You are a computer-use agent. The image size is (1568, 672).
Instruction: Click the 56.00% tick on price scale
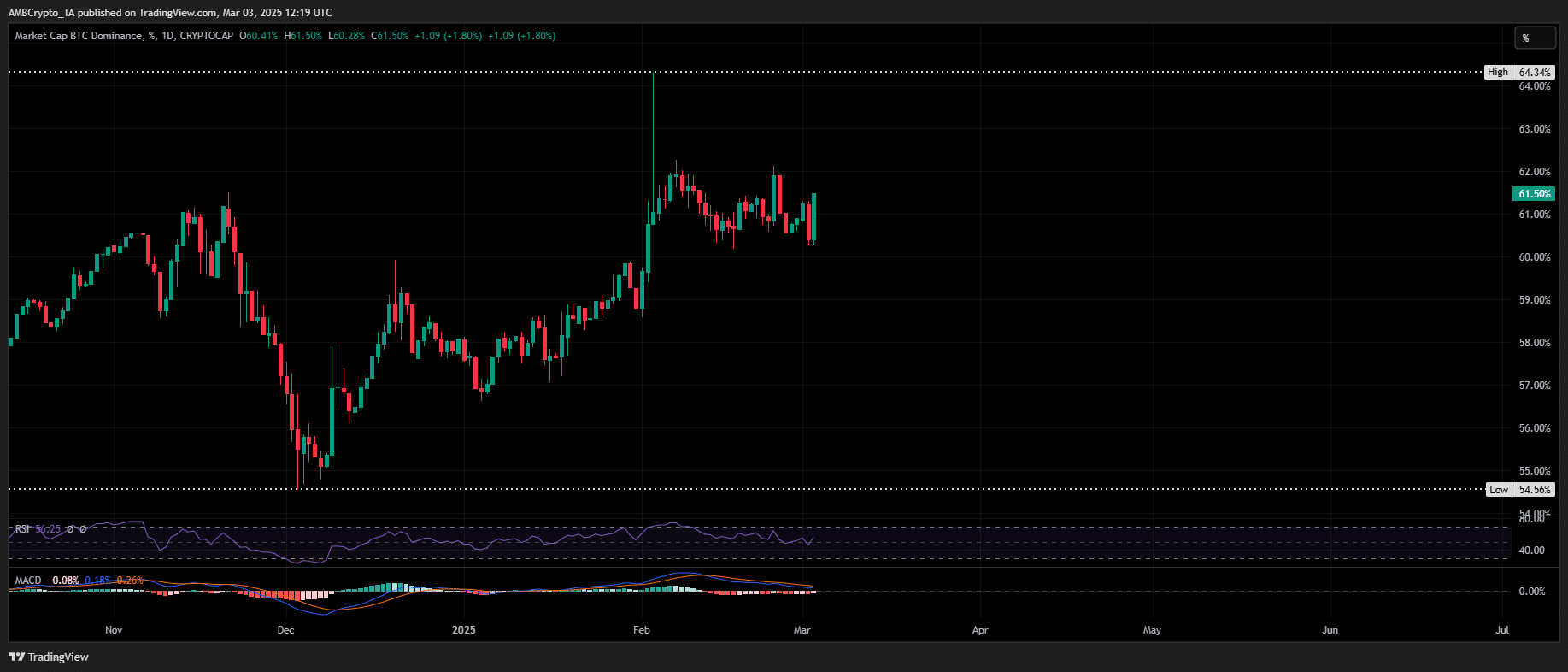[x=1534, y=428]
